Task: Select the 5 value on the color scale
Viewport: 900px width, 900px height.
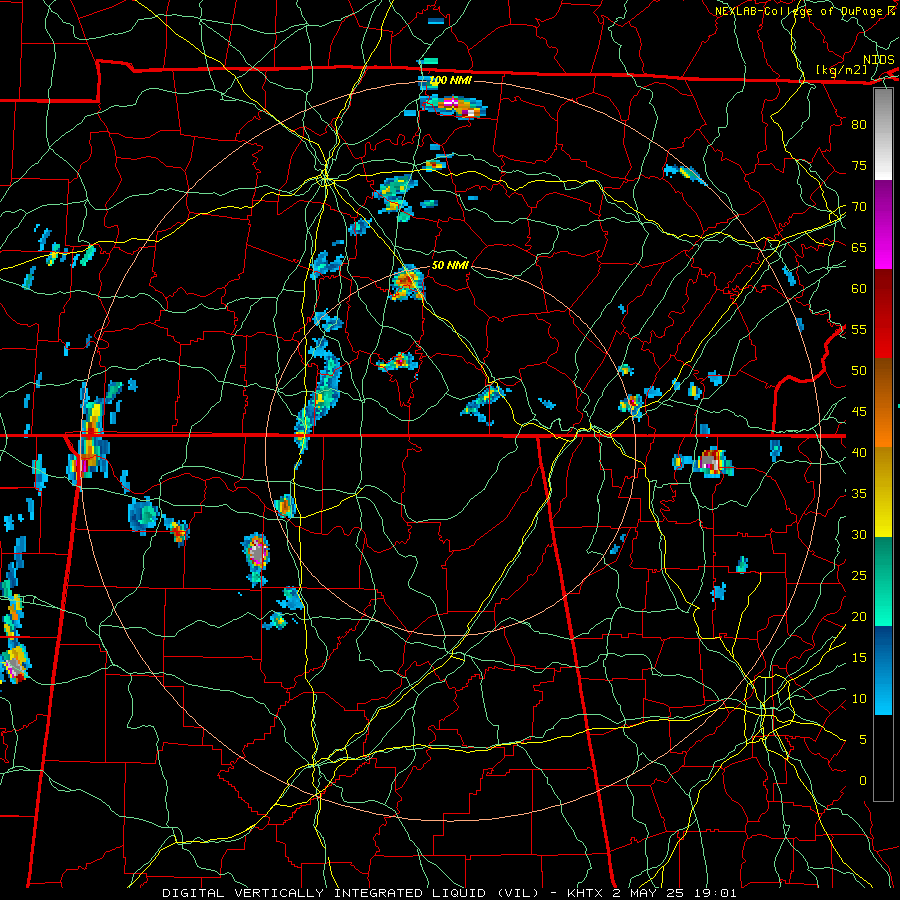Action: click(x=863, y=739)
